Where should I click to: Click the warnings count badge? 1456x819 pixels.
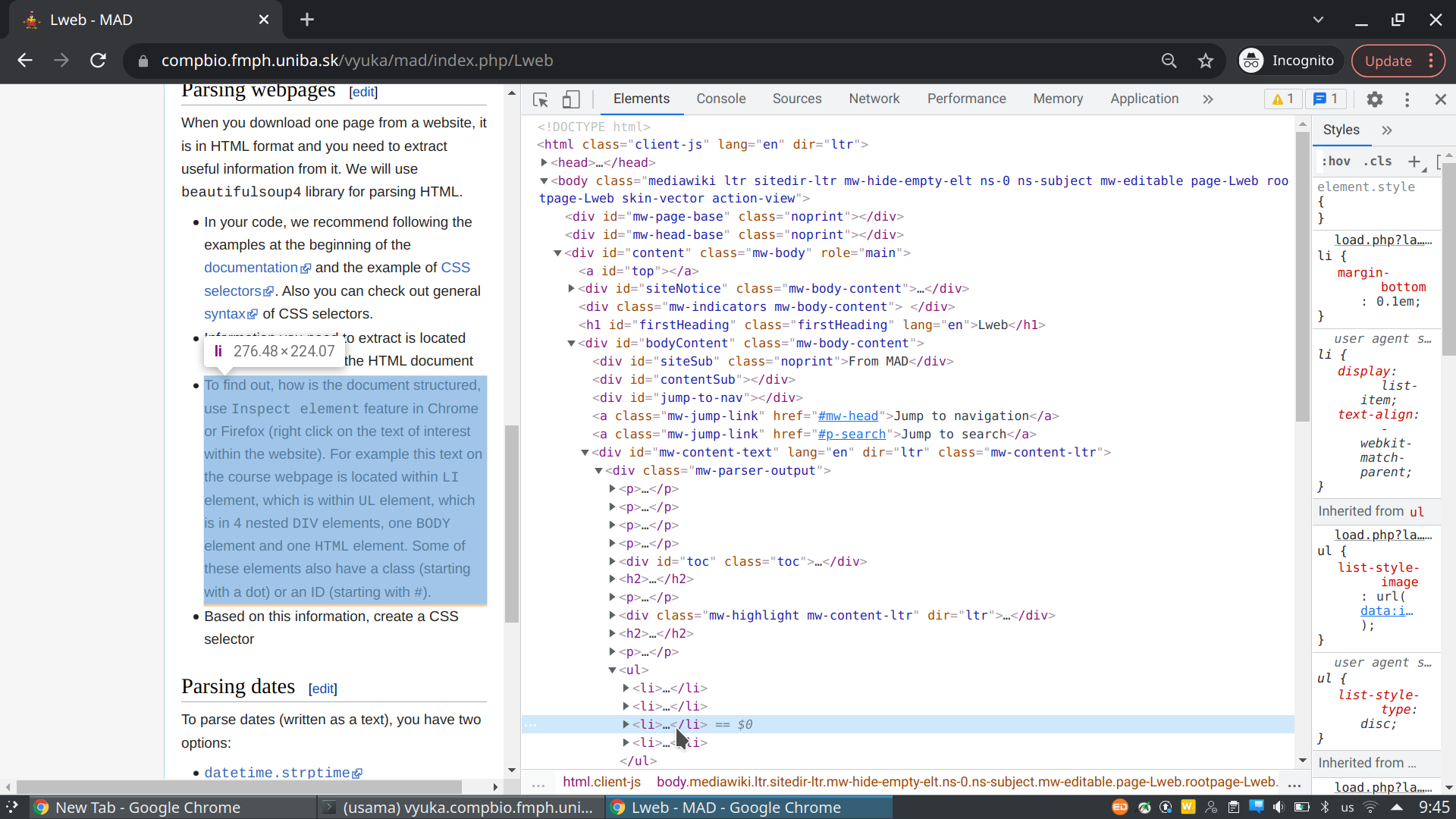[x=1283, y=99]
